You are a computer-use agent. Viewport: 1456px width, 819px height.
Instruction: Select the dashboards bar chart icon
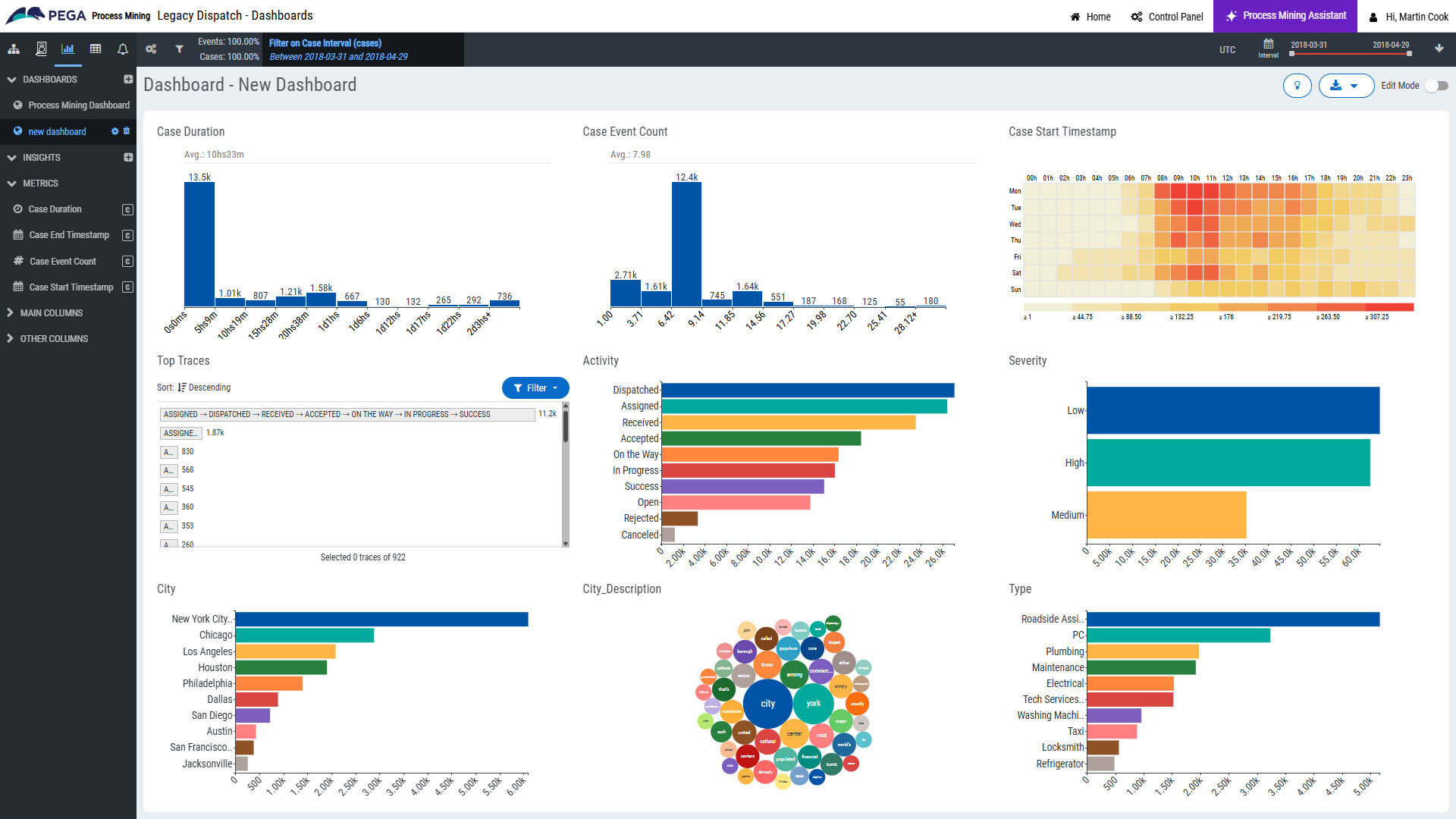point(67,49)
